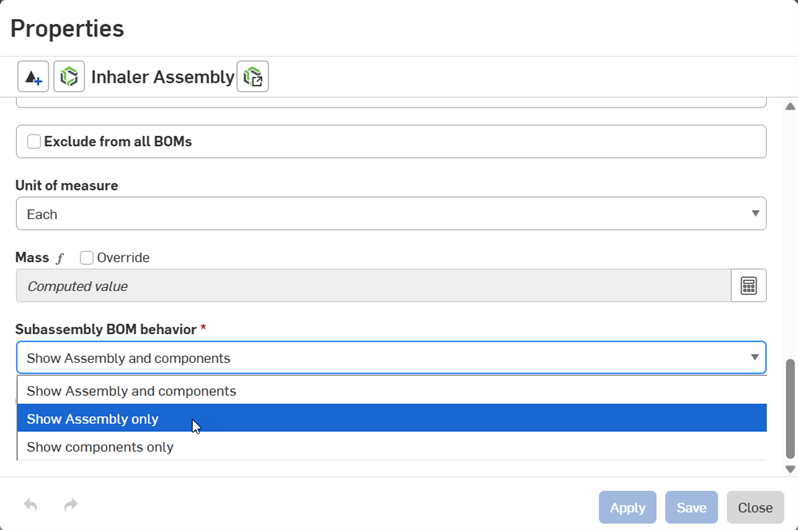Click the vertical scrollbar thumb
Screen dimensions: 798x530
(790, 408)
